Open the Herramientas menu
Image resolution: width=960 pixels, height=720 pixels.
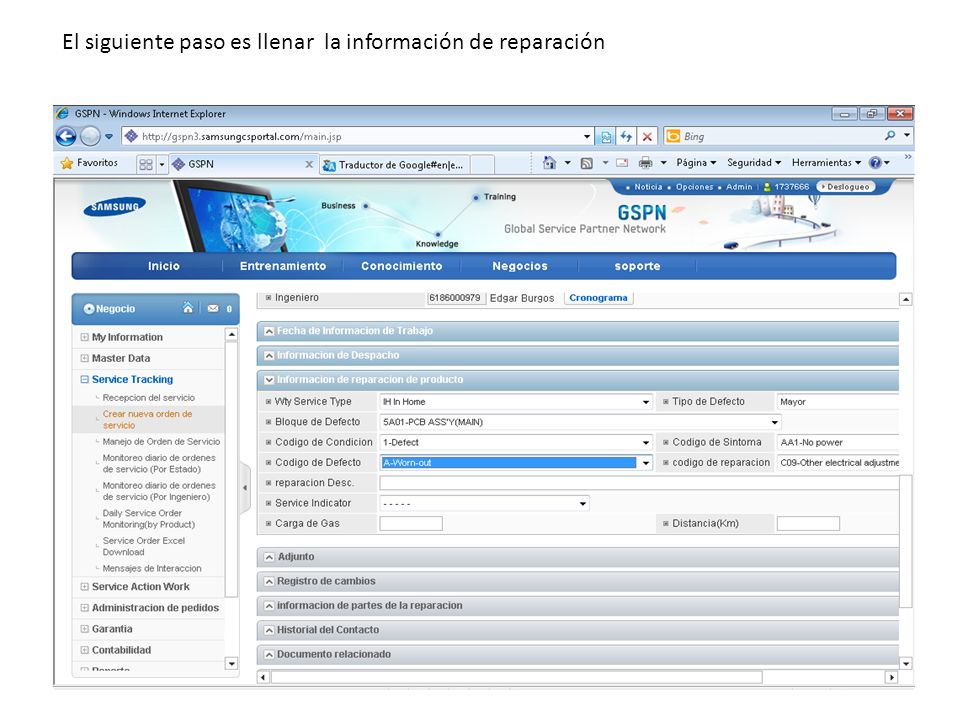pyautogui.click(x=826, y=163)
